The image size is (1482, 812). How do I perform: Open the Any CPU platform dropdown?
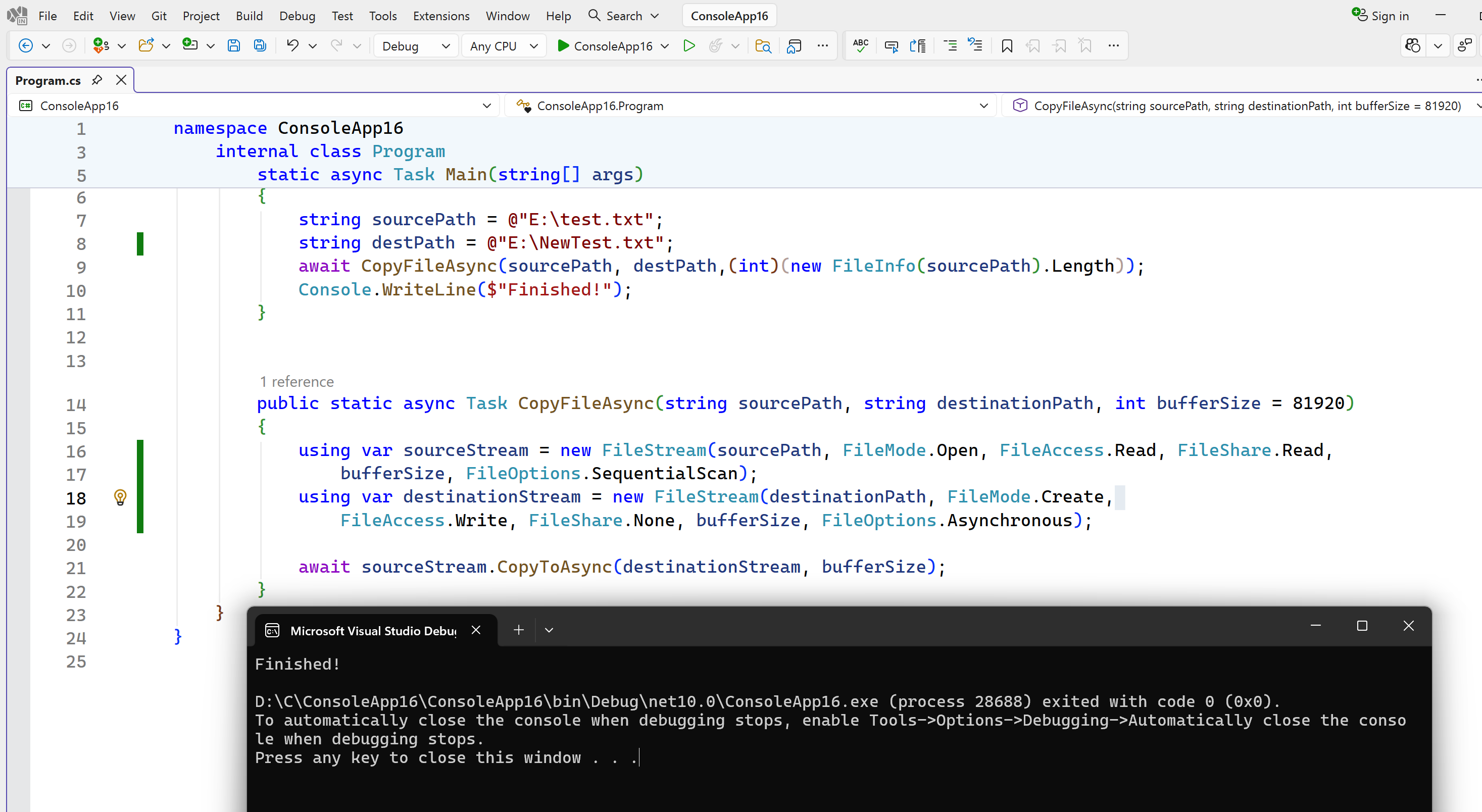click(503, 46)
